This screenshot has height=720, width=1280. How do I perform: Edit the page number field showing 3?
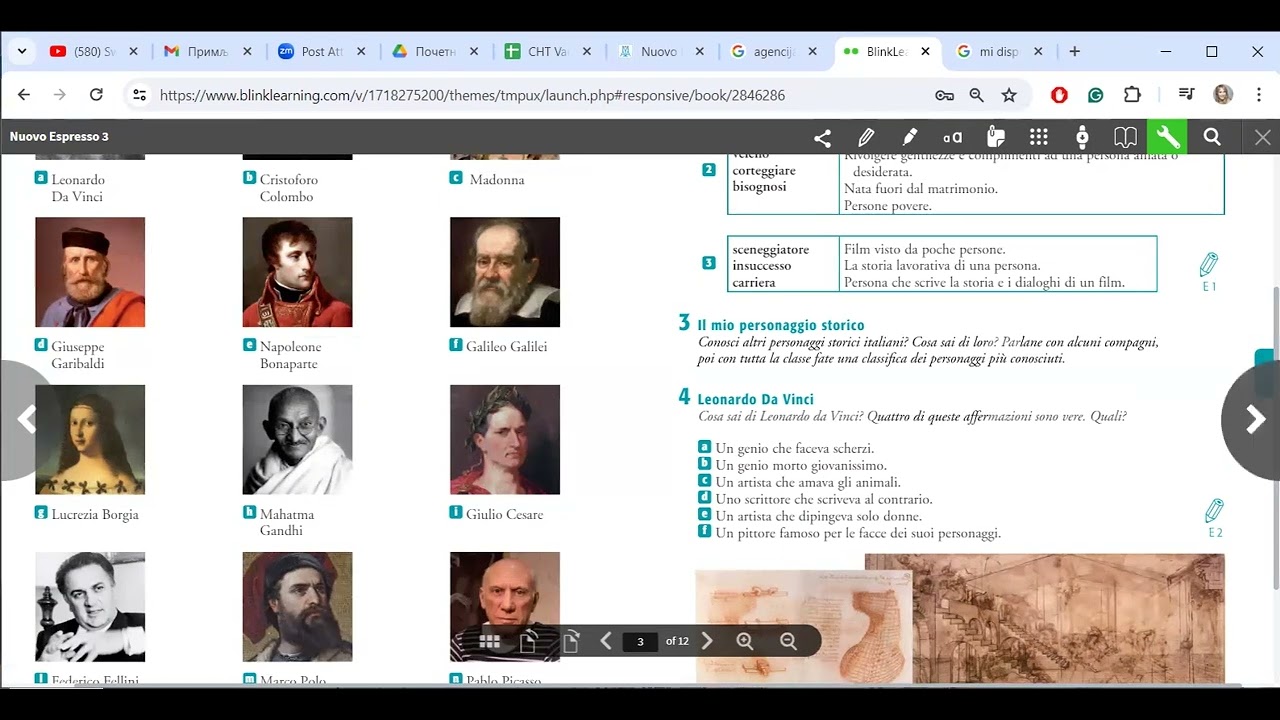pos(640,641)
